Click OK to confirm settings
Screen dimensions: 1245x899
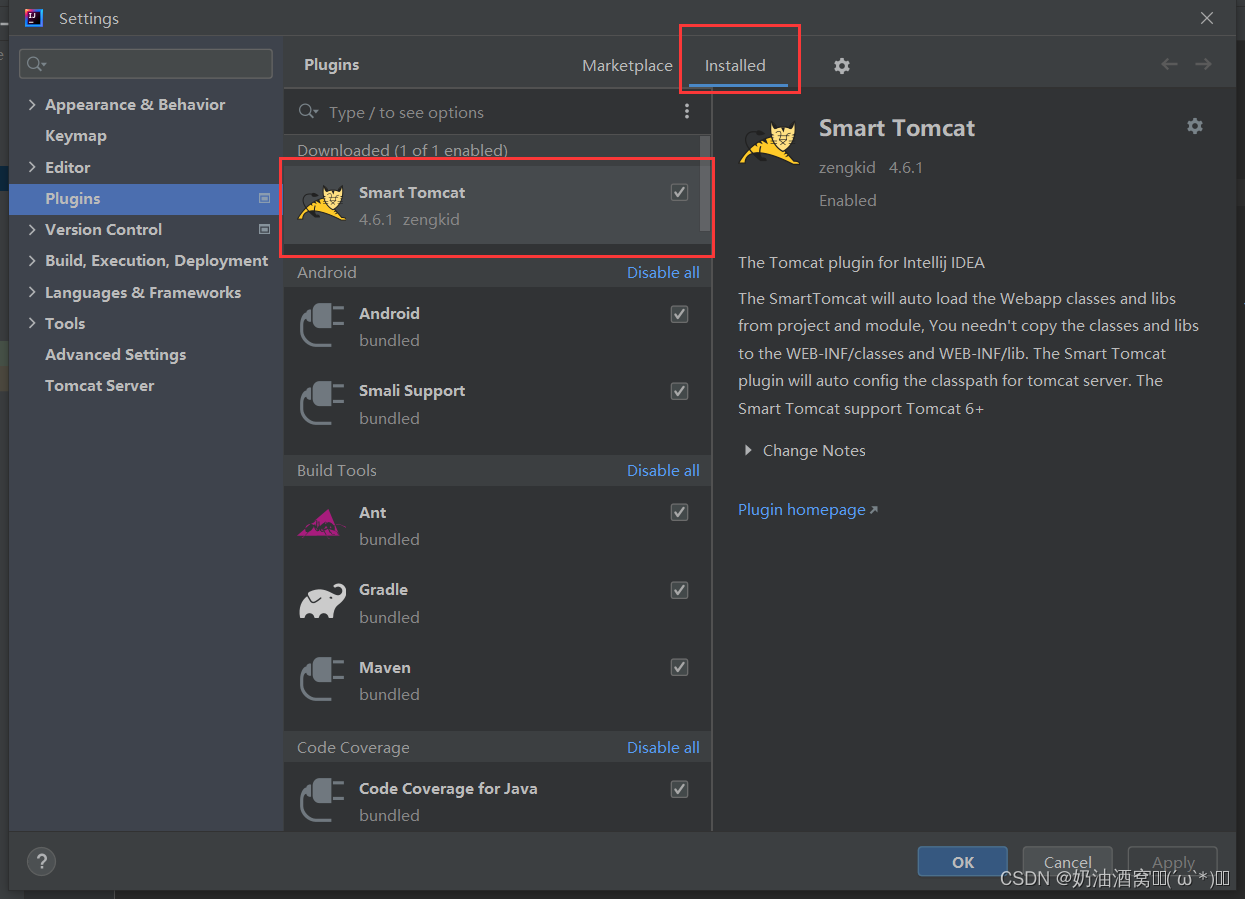click(x=962, y=862)
